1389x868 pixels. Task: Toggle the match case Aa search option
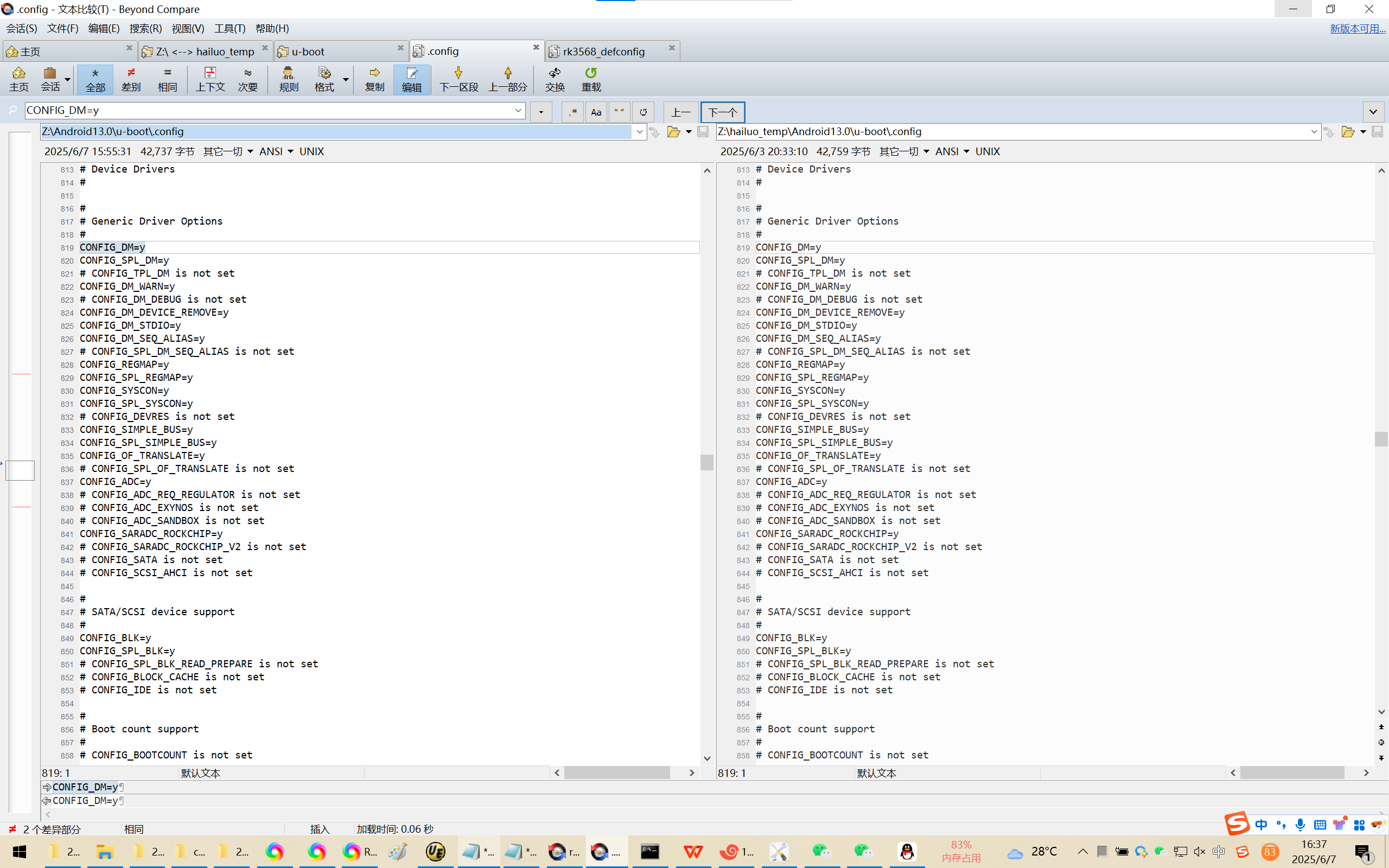596,112
